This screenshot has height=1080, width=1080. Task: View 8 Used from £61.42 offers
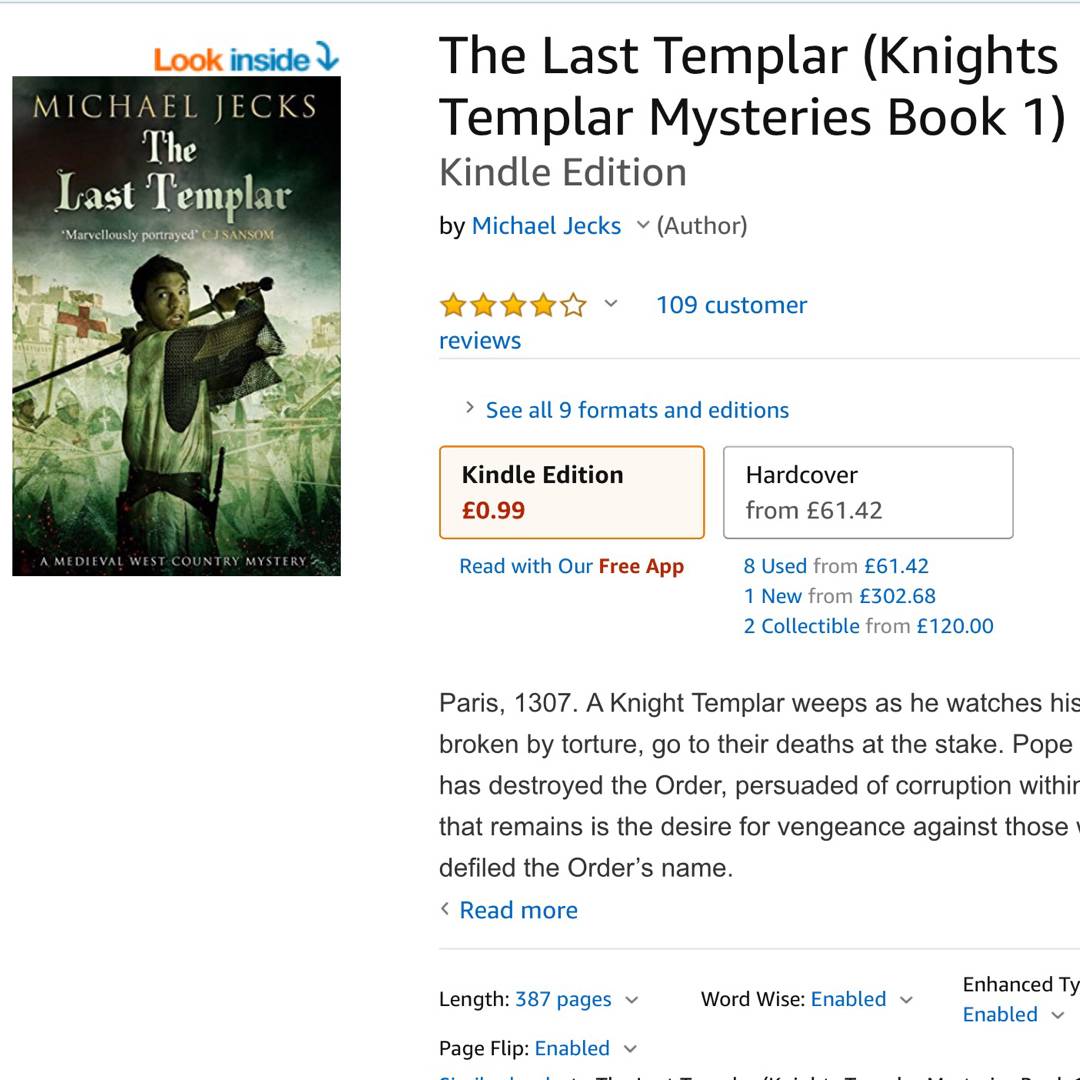[835, 566]
